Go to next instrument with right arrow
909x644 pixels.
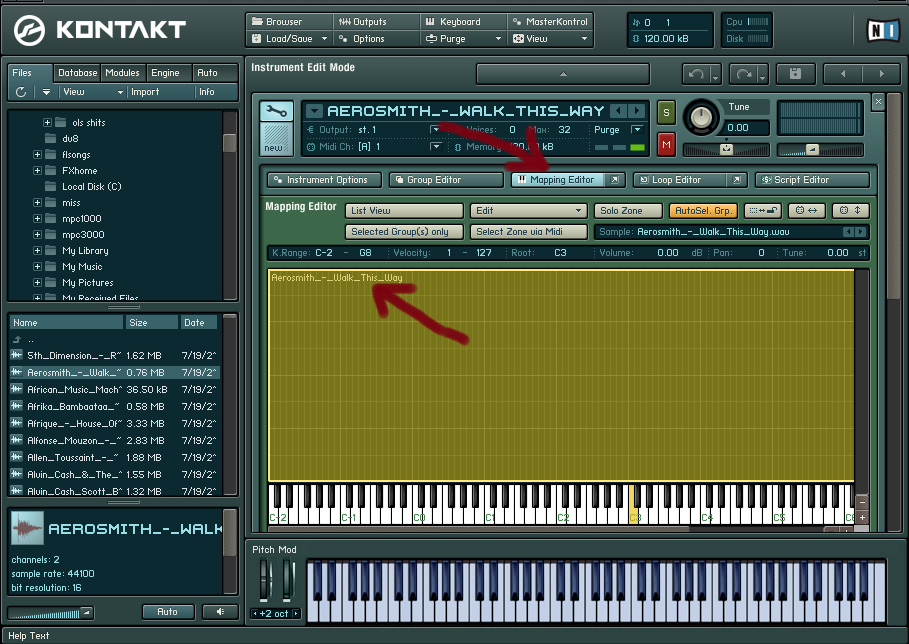tap(882, 74)
